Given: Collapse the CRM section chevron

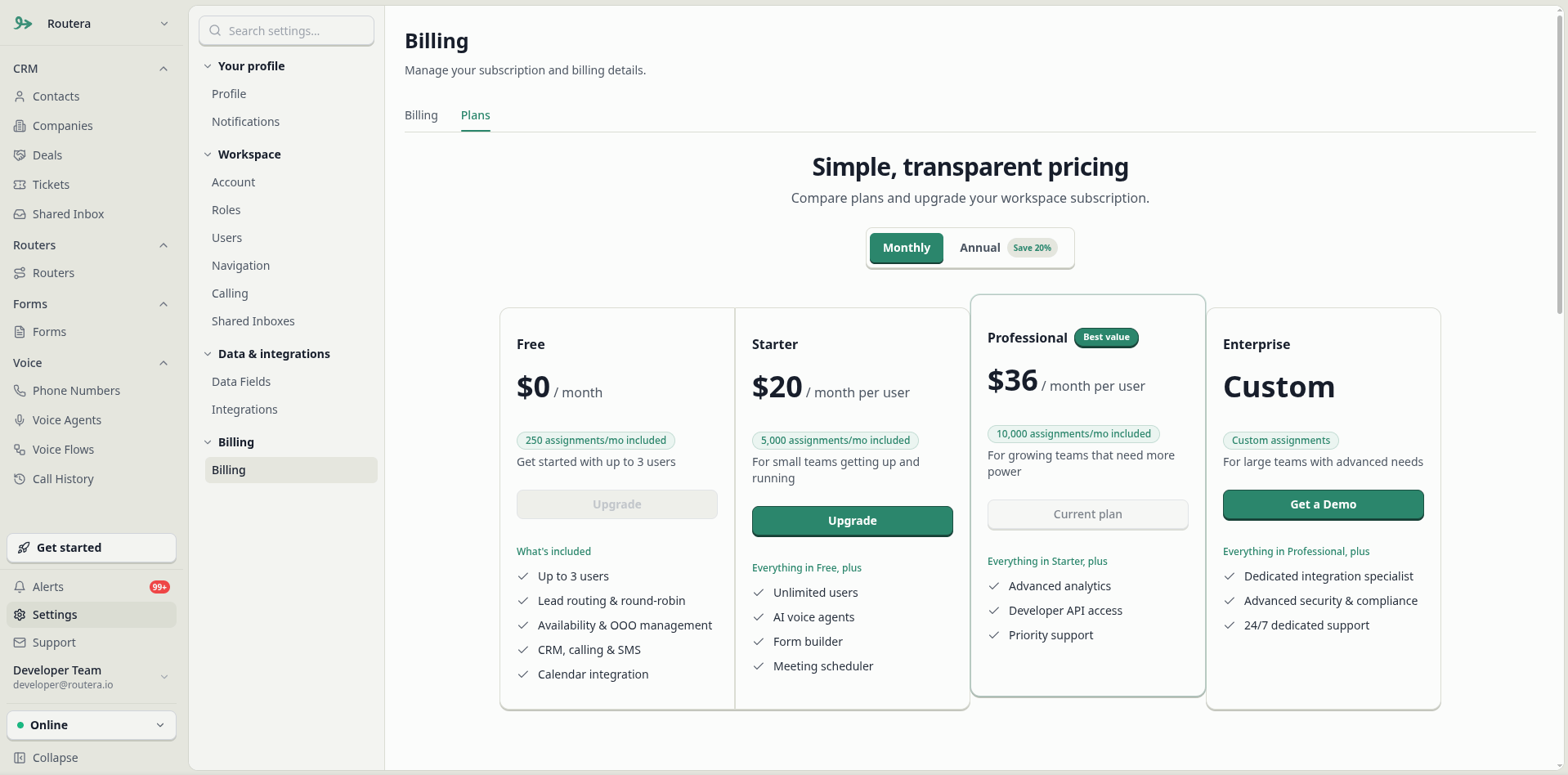Looking at the screenshot, I should 164,69.
